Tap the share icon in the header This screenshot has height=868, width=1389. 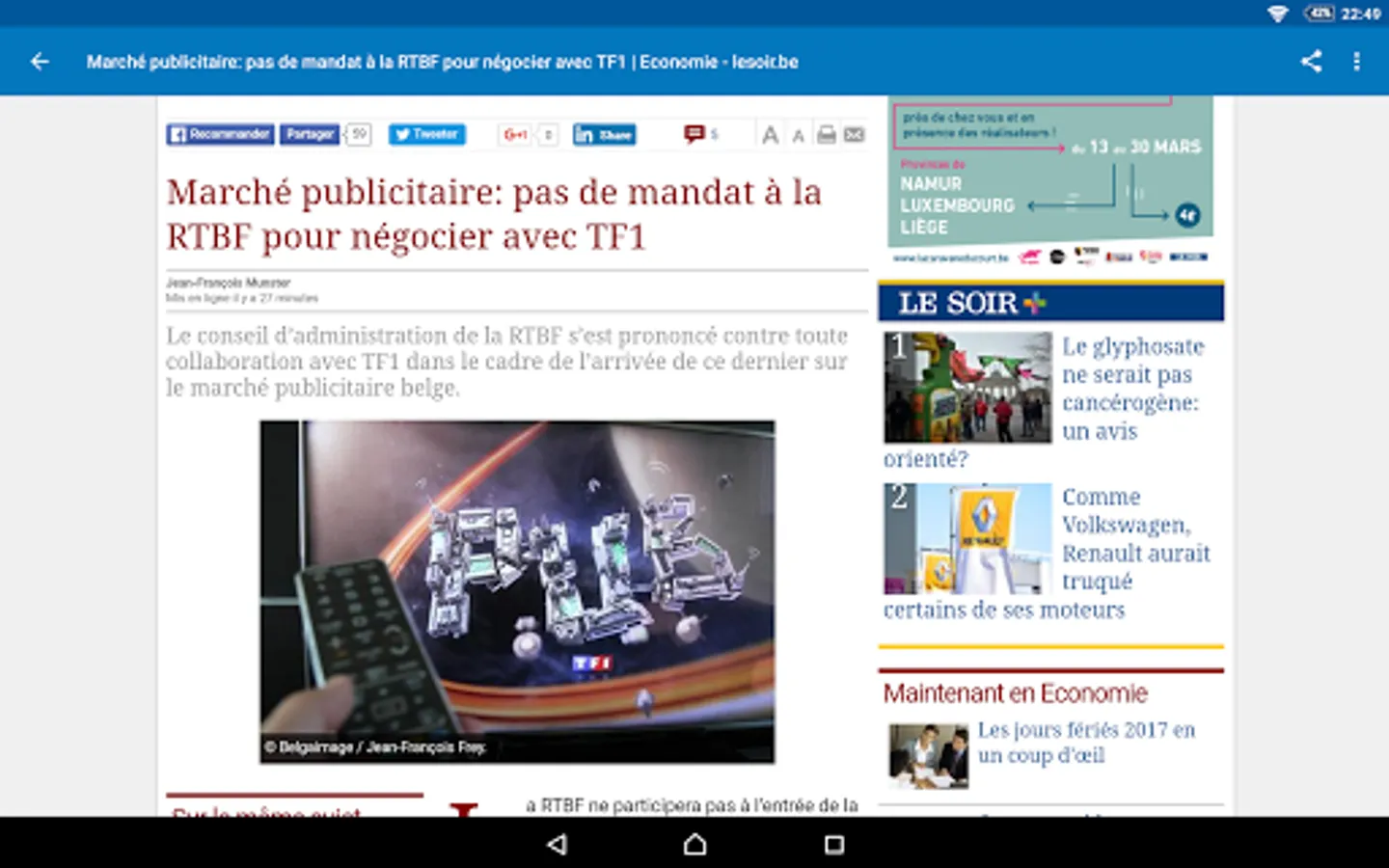[1311, 62]
